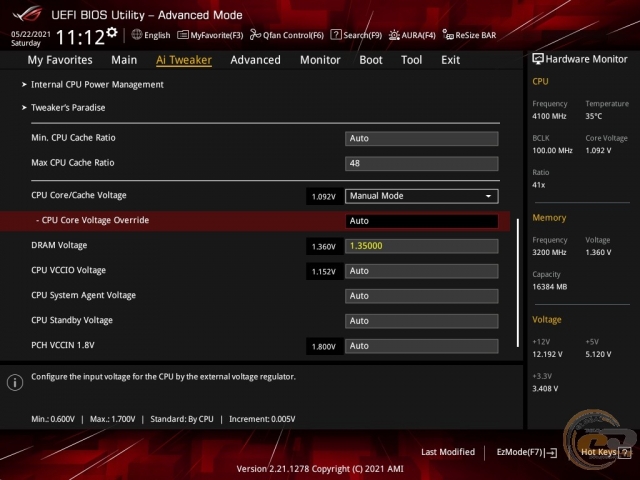The image size is (640, 480).
Task: Open Qfan Control(F6)
Action: tap(287, 35)
